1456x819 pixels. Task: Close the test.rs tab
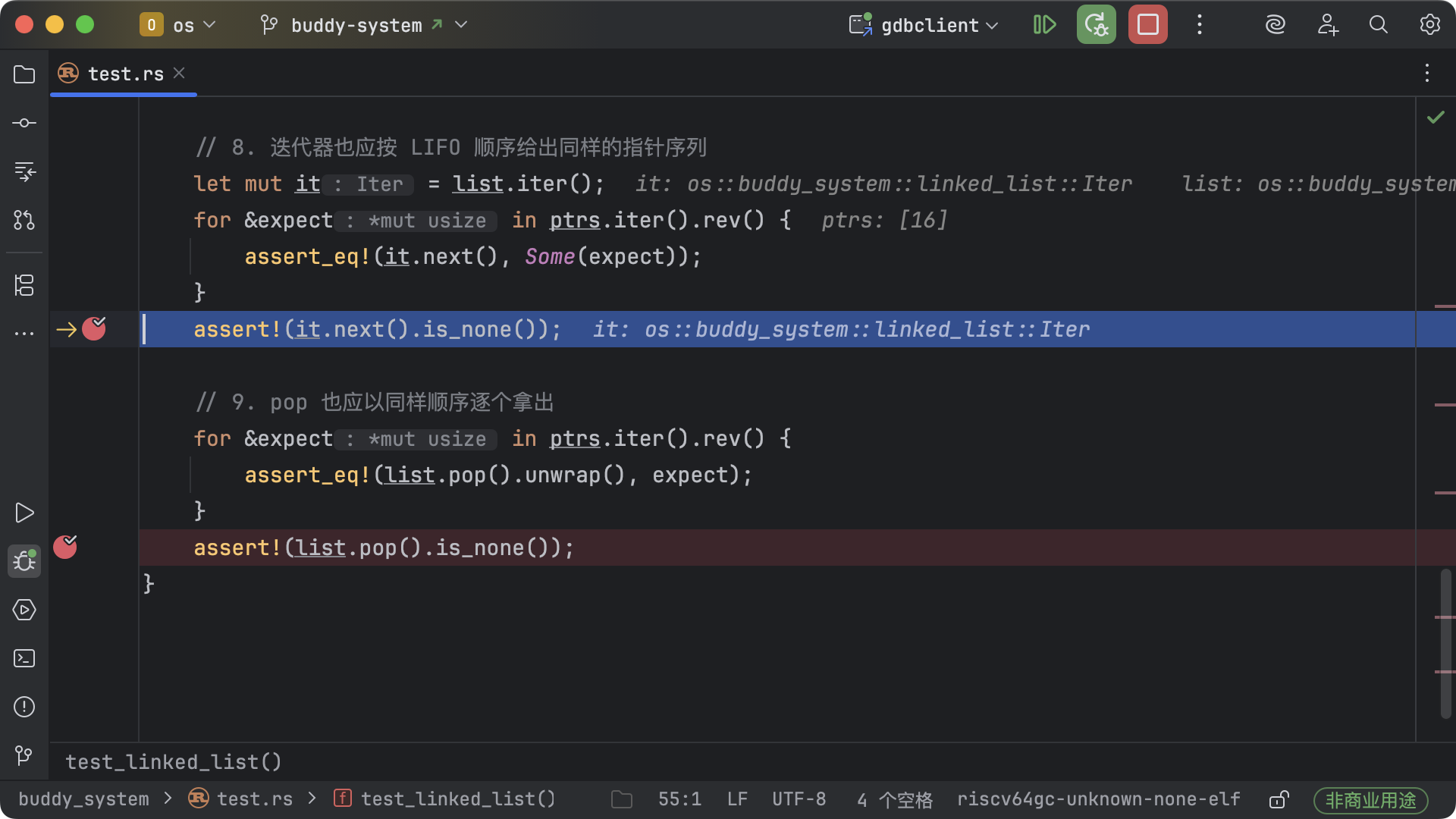[179, 73]
